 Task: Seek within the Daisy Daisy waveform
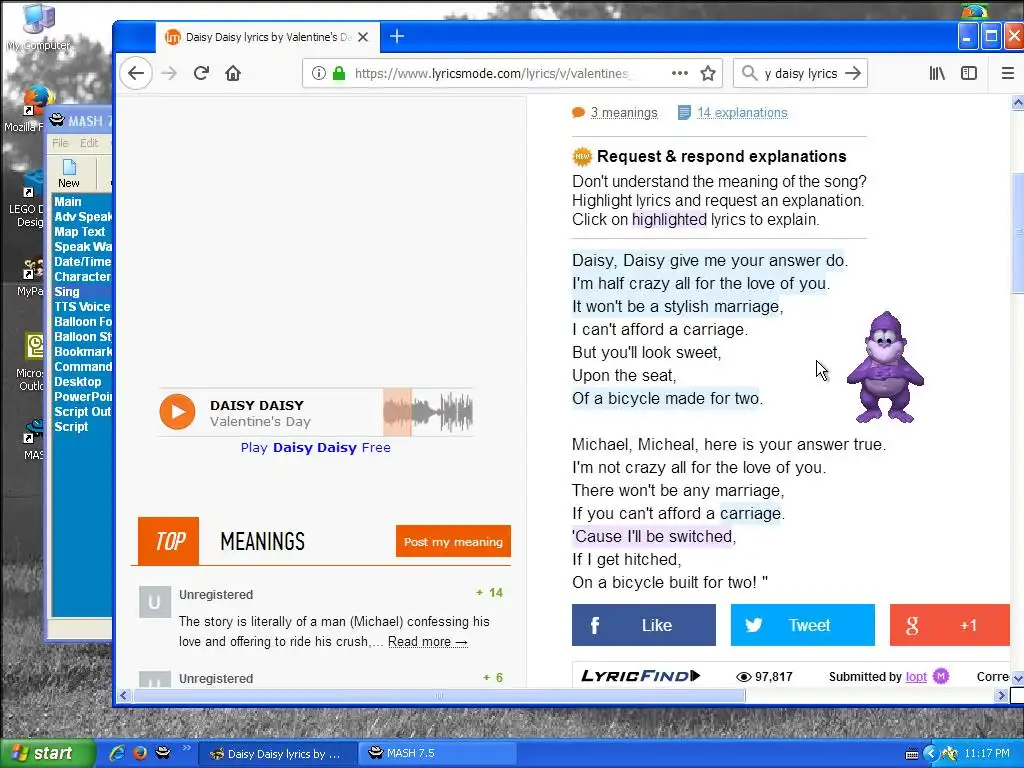pyautogui.click(x=428, y=412)
